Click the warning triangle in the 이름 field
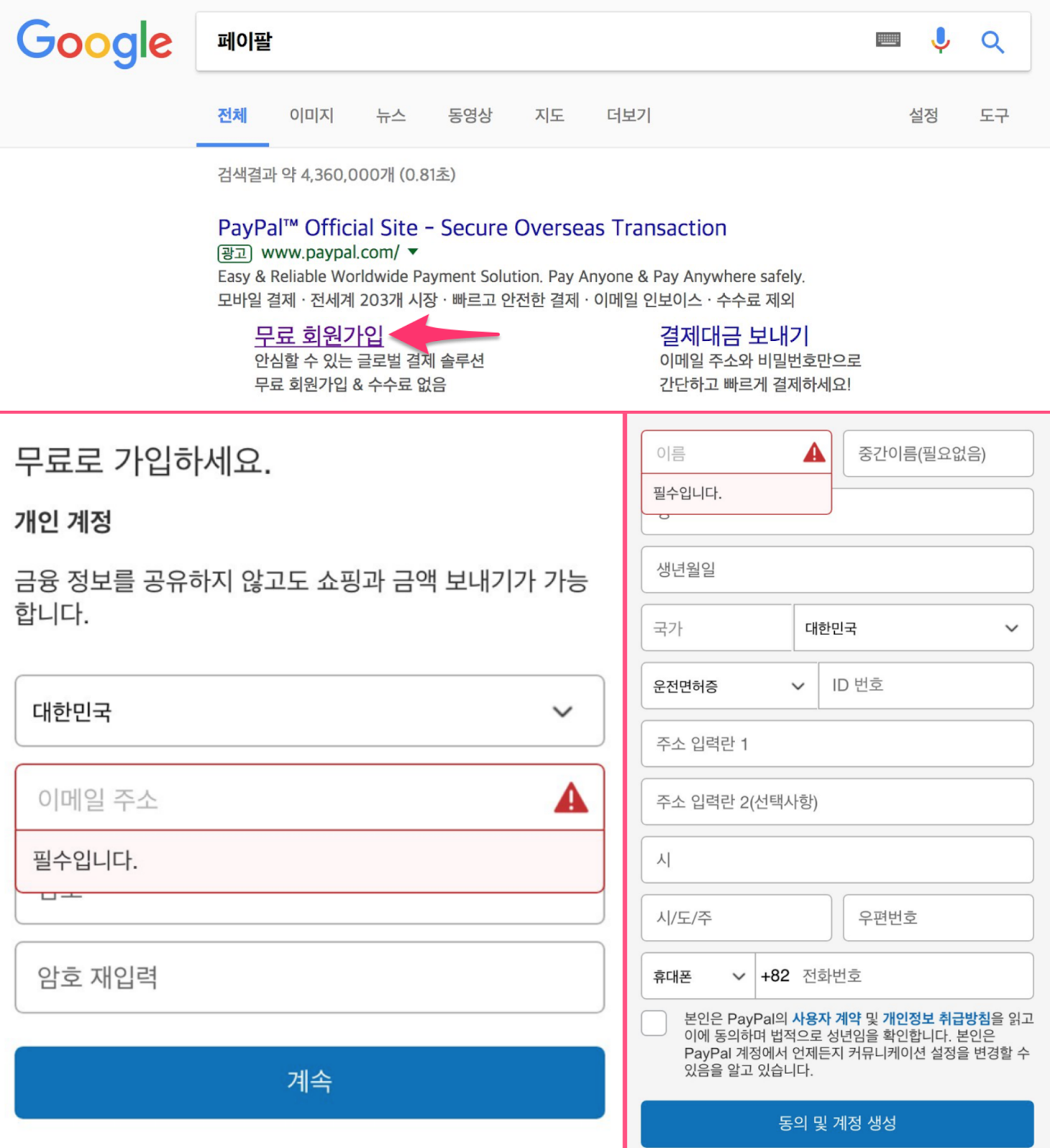The height and width of the screenshot is (1148, 1050). tap(814, 452)
